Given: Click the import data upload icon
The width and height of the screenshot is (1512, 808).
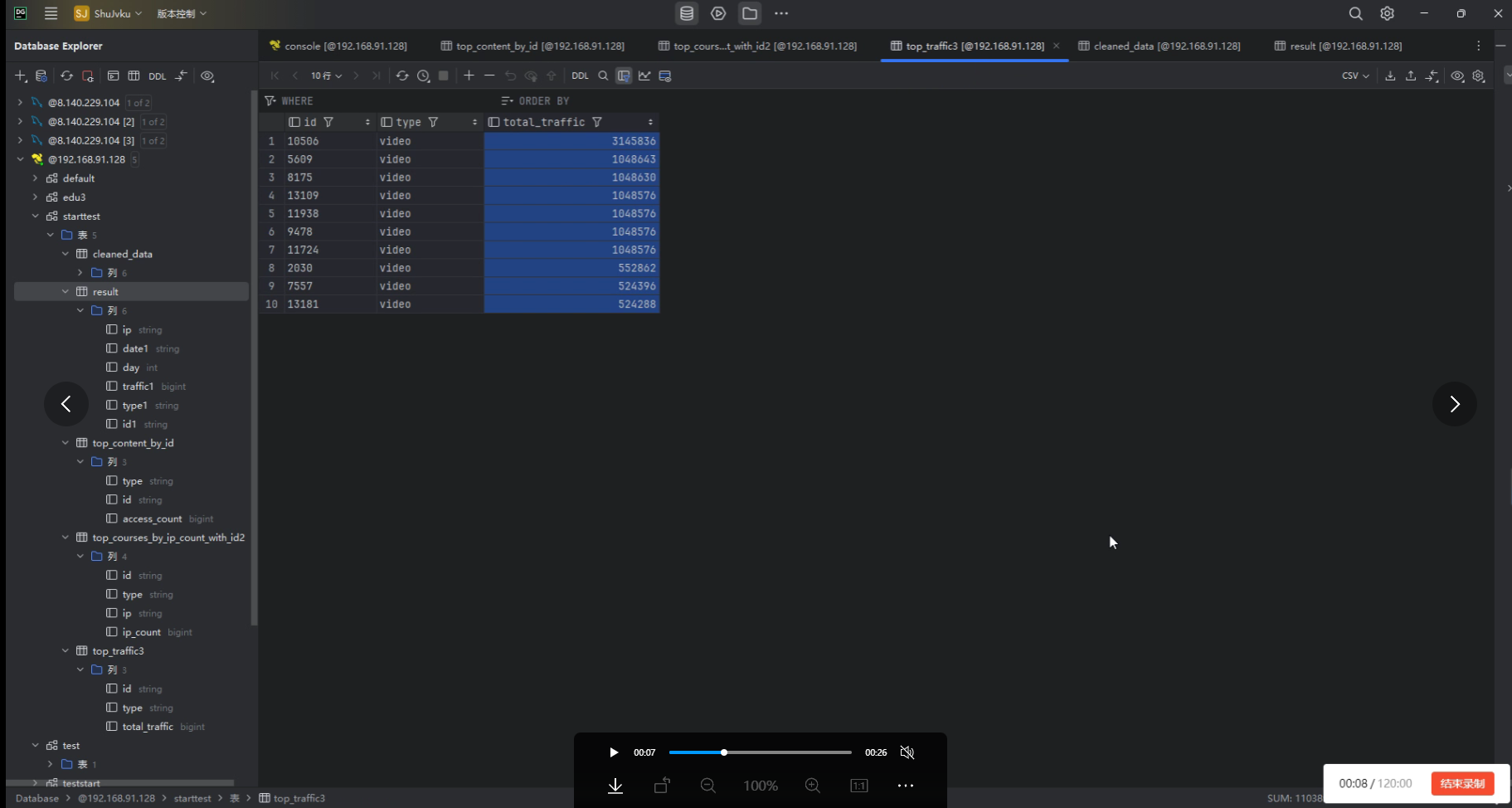Looking at the screenshot, I should point(1411,75).
